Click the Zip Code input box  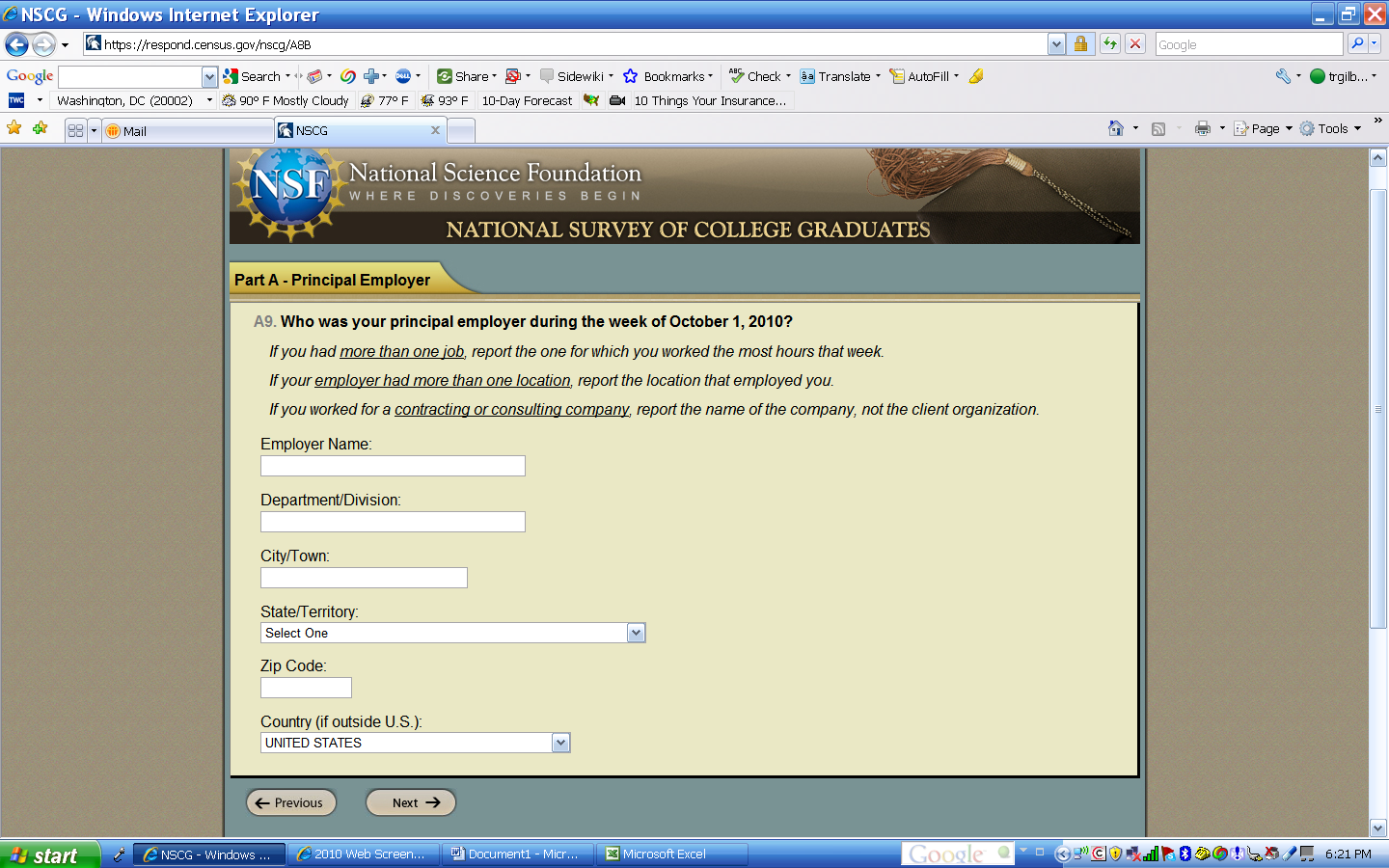click(306, 688)
